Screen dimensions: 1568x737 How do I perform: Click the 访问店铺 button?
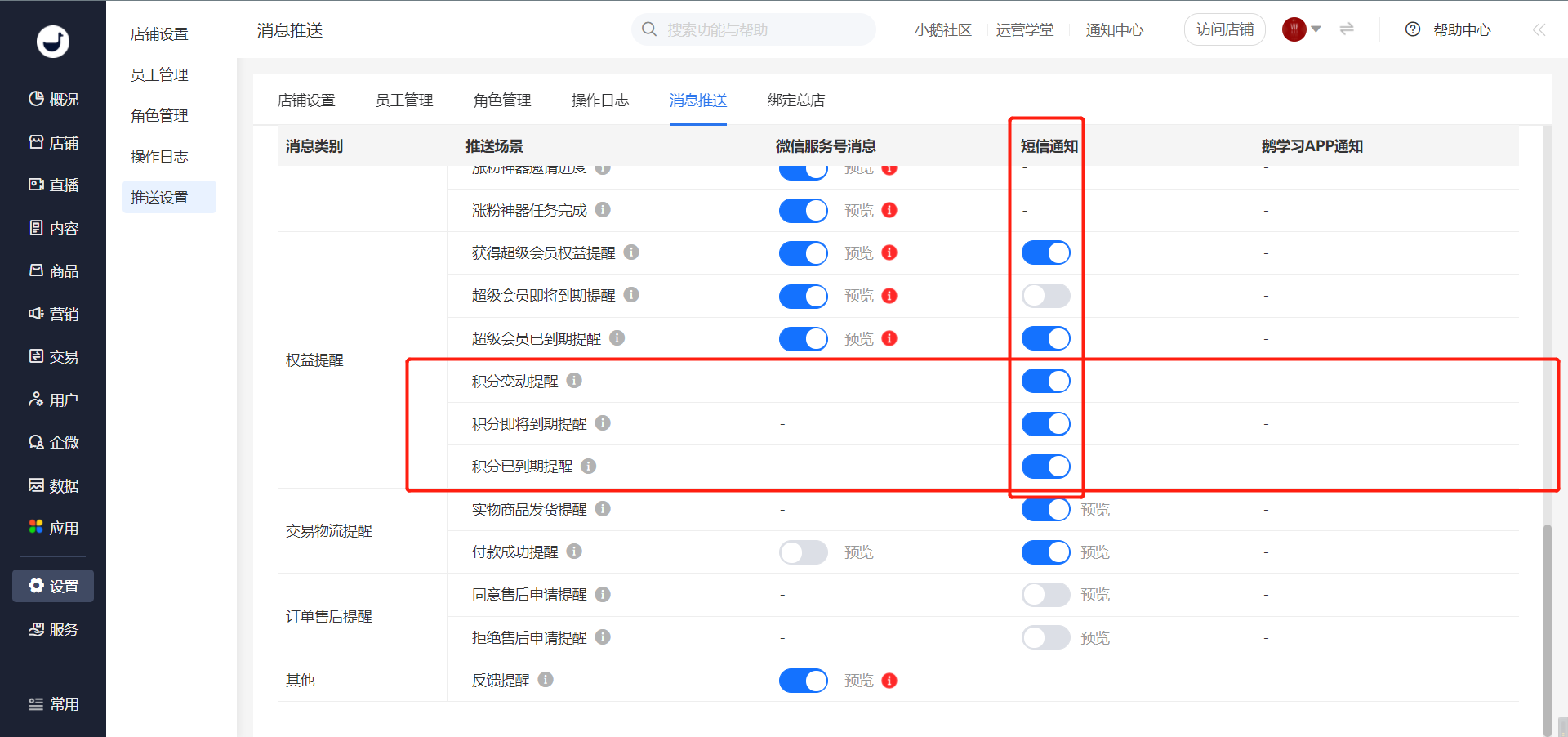tap(1225, 29)
